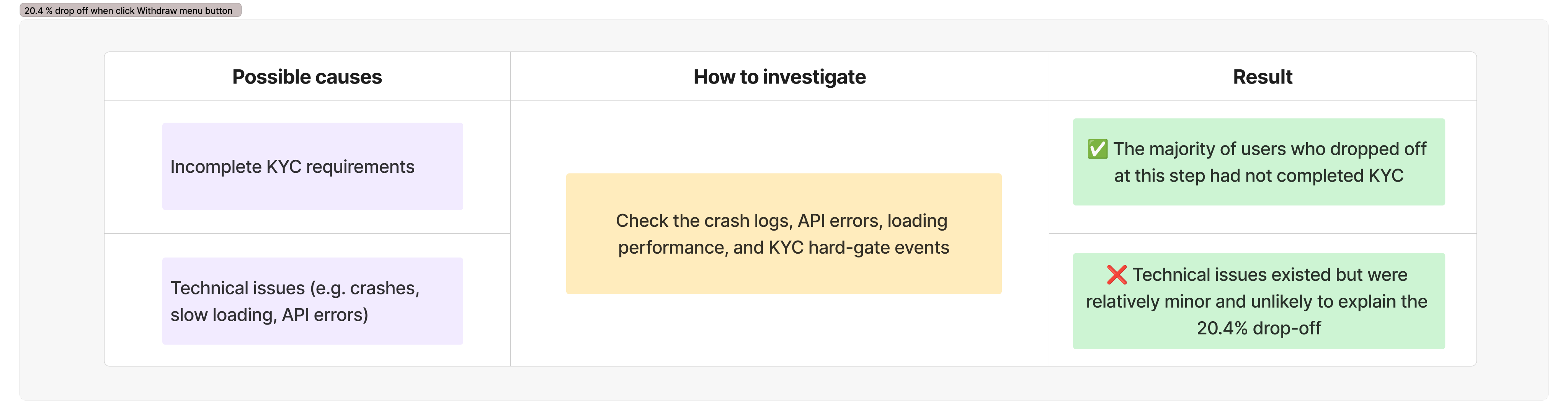Click the 'Result' column header

tap(1263, 77)
